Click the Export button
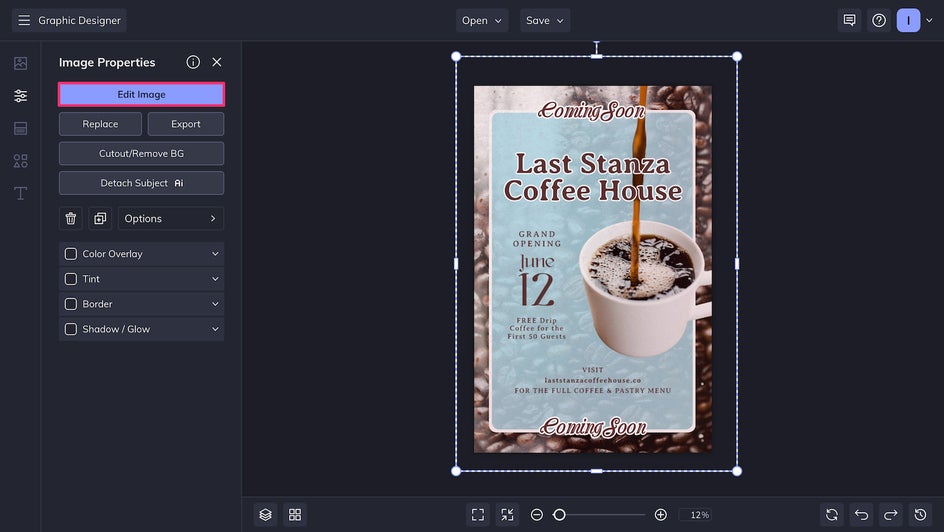Image resolution: width=944 pixels, height=532 pixels. (x=185, y=124)
